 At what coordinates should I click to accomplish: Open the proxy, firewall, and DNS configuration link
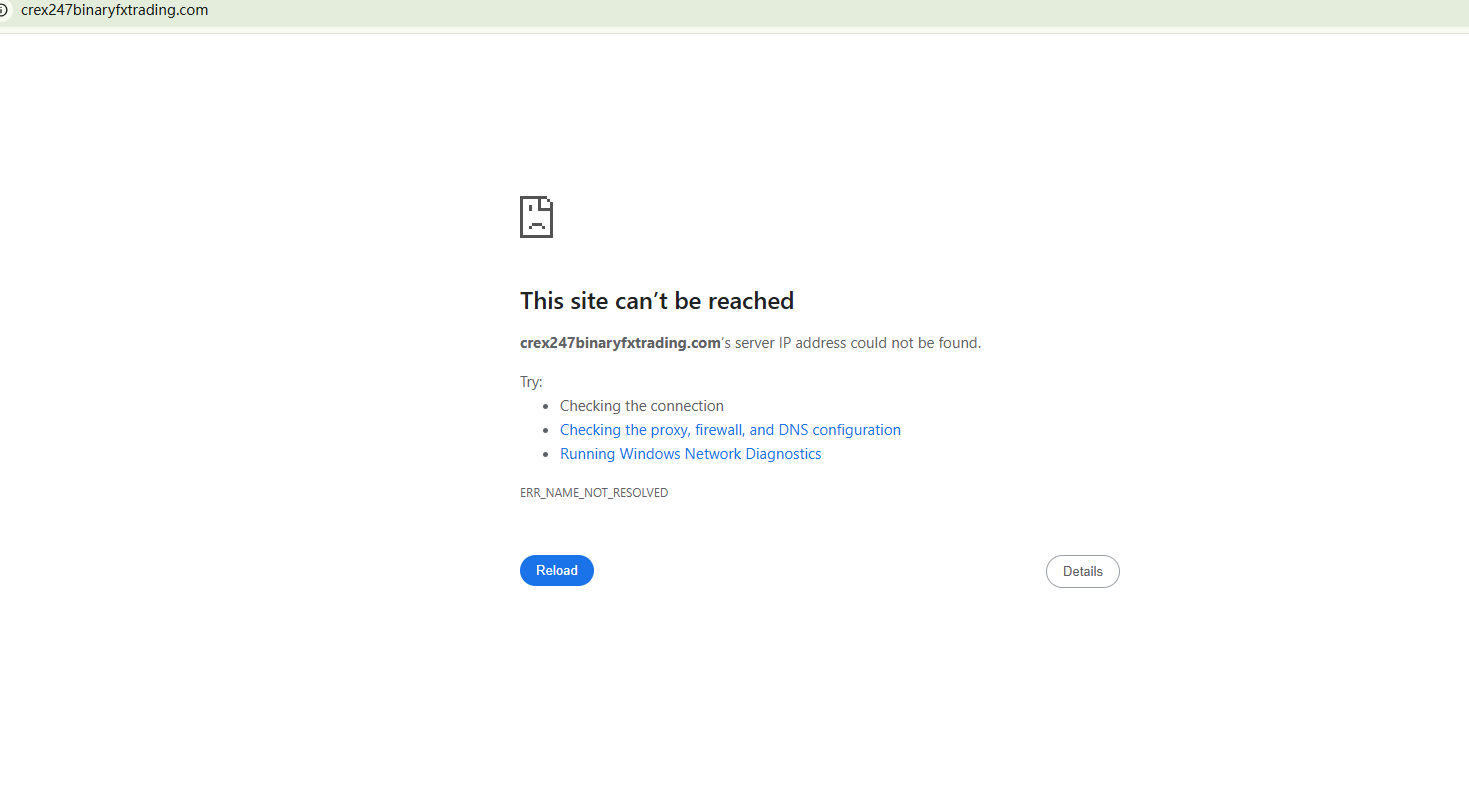(730, 430)
